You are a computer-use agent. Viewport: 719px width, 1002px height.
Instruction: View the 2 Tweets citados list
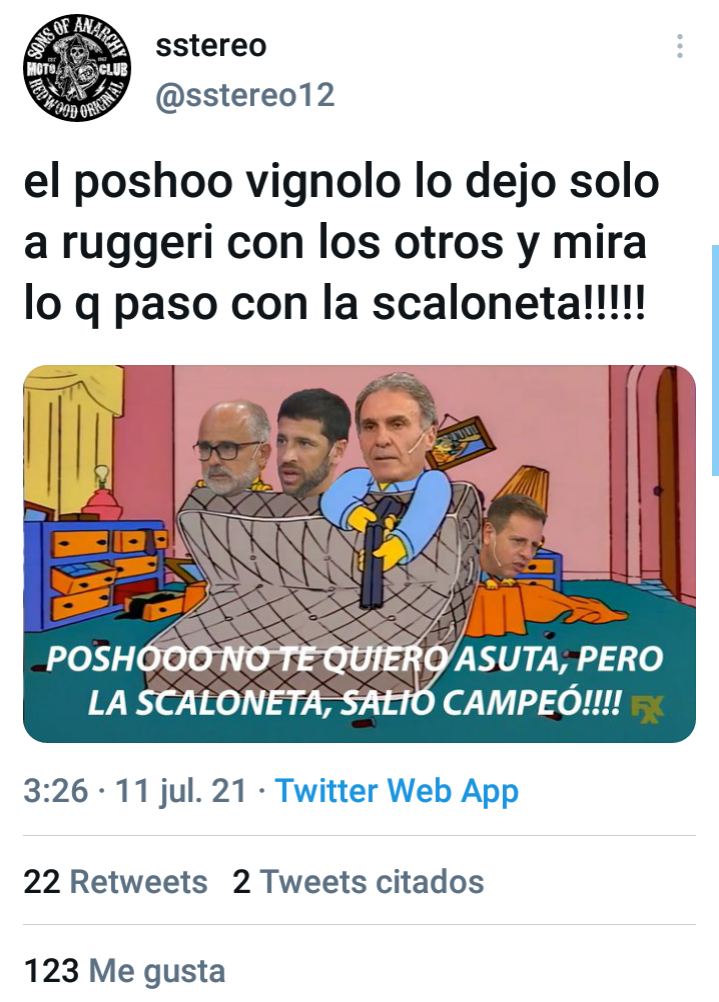click(x=359, y=881)
